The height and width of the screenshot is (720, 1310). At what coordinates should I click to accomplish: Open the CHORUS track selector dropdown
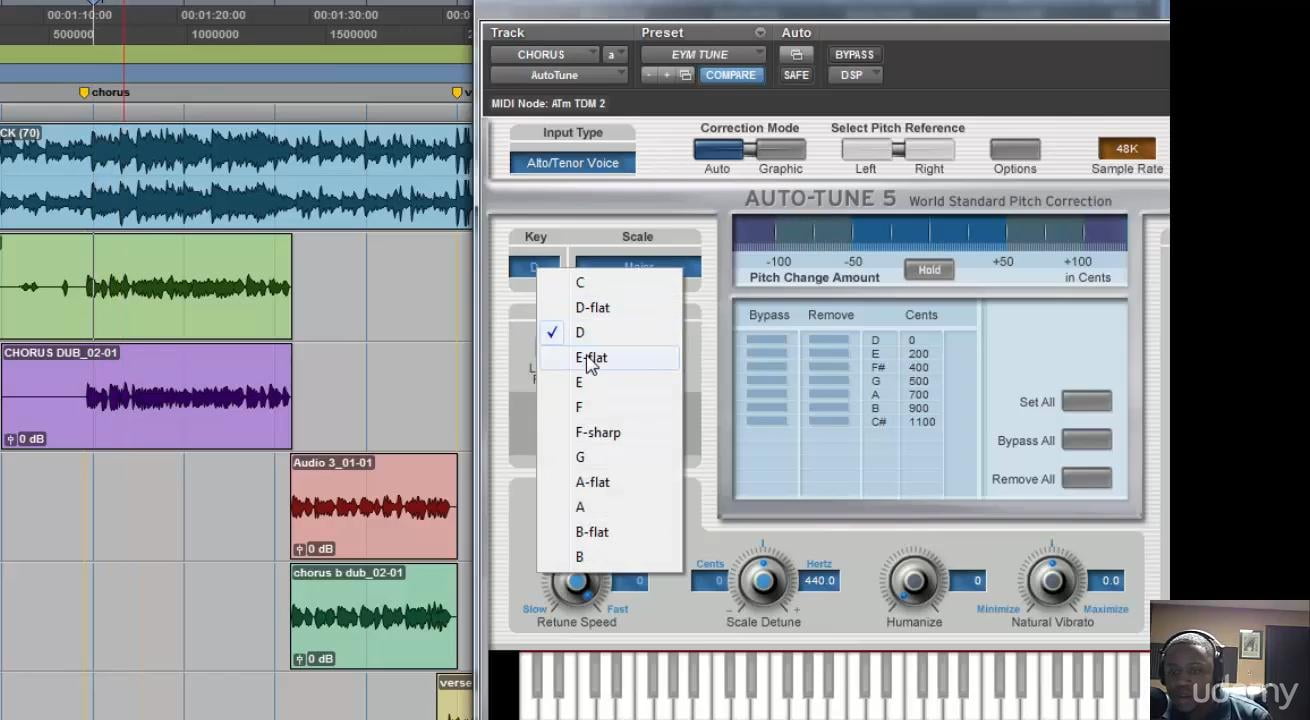[x=545, y=55]
